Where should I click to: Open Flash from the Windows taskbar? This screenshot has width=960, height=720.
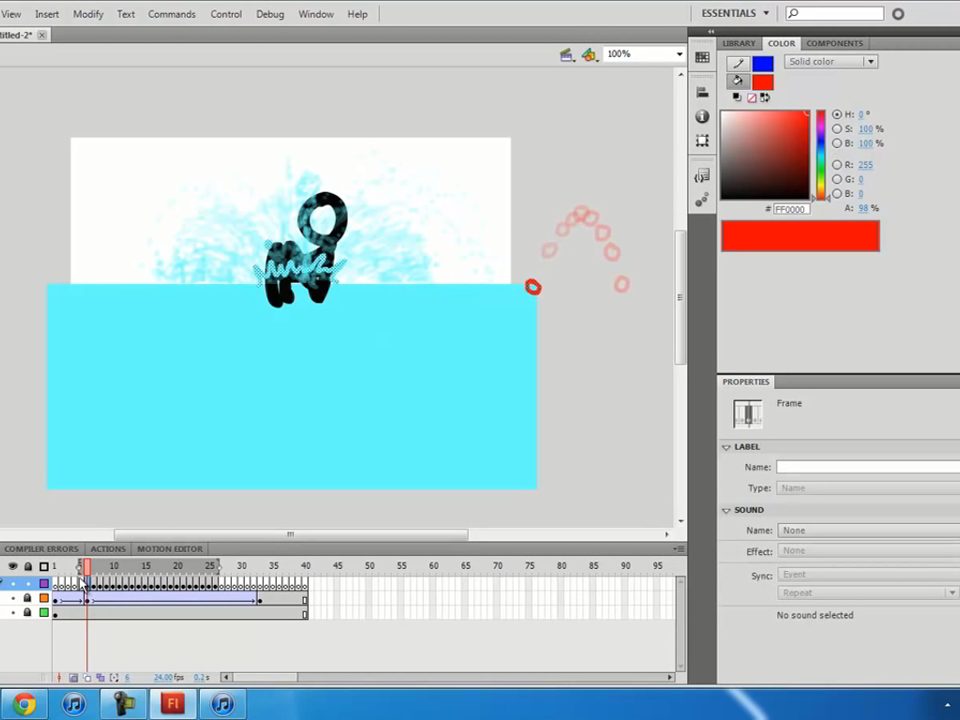(172, 704)
